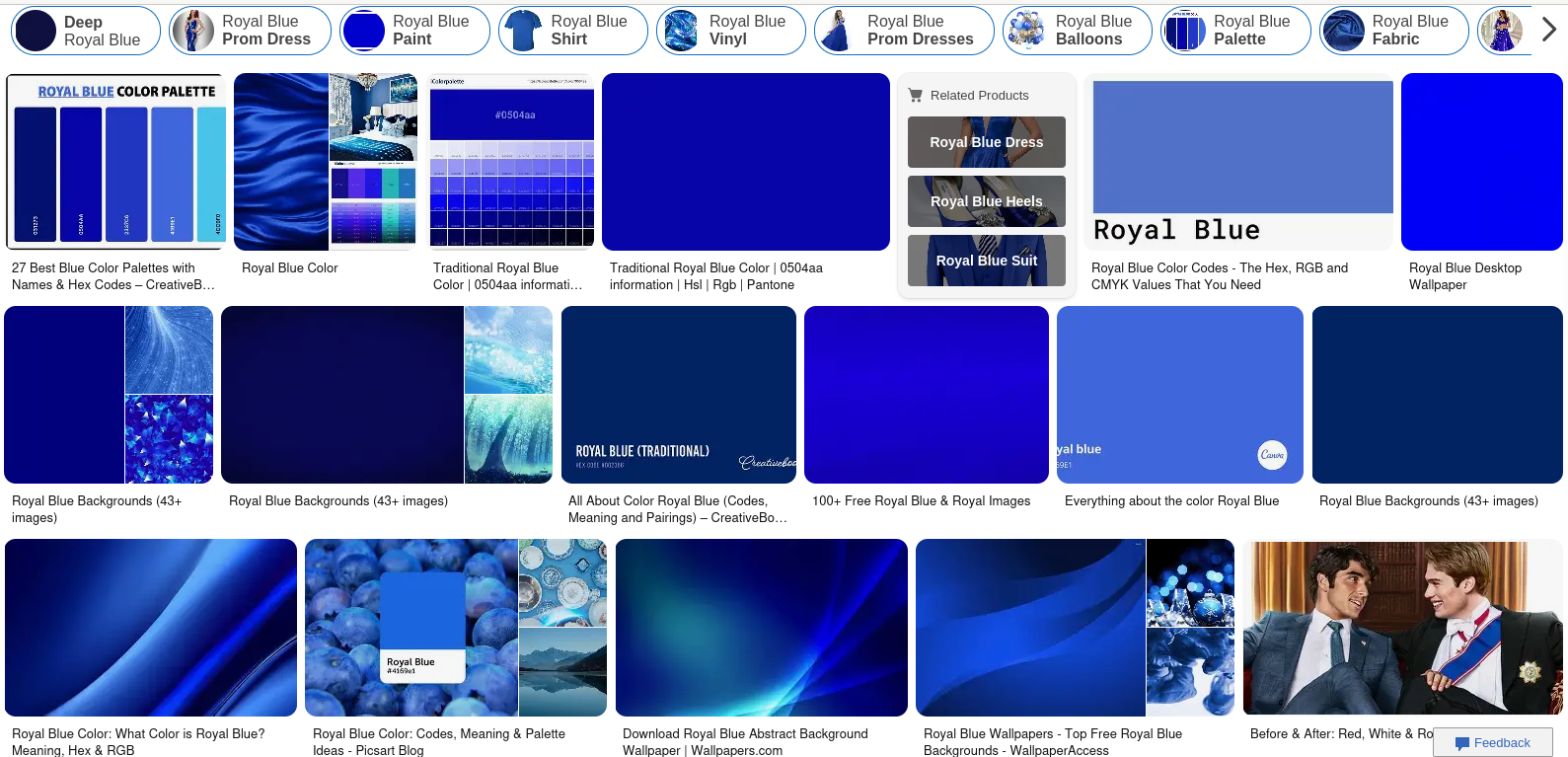Screen dimensions: 1568x757
Task: Open the "Royal Blue Suit" related product
Action: click(x=987, y=261)
